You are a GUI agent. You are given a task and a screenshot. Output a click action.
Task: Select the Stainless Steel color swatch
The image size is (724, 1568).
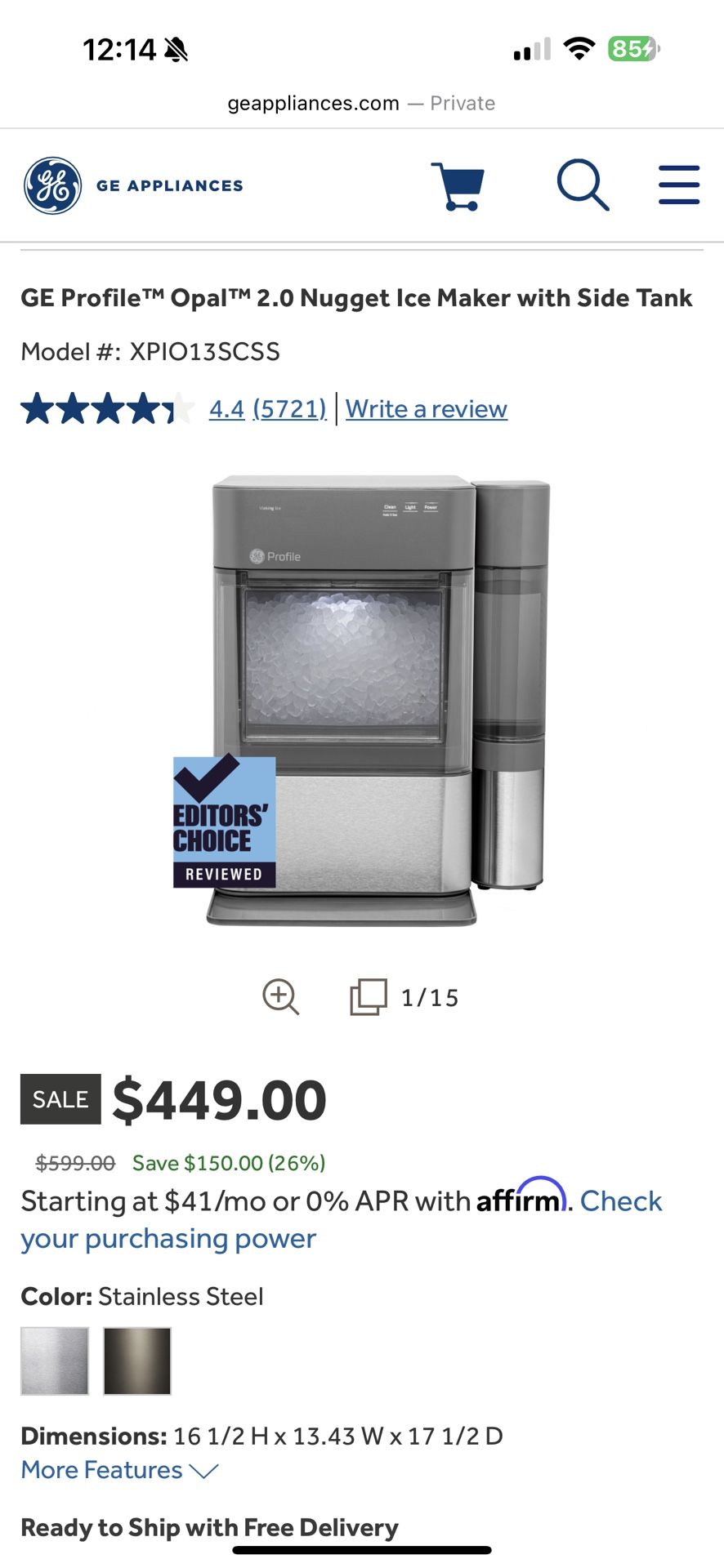[x=55, y=1361]
